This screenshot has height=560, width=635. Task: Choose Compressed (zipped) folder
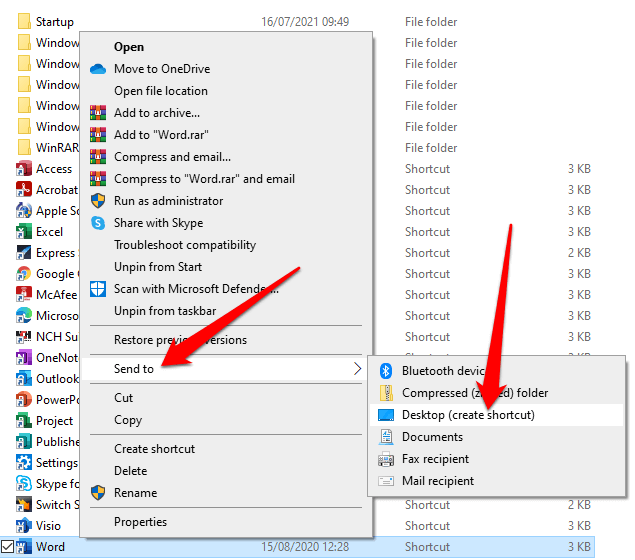[474, 393]
